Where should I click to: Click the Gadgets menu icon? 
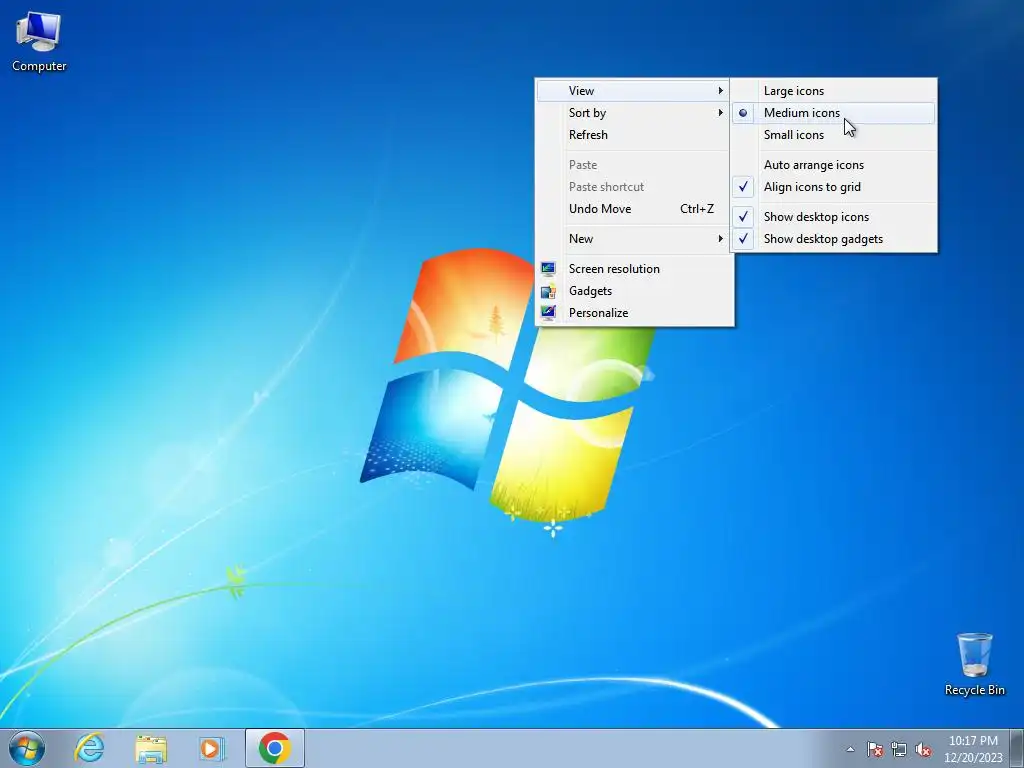[x=548, y=291]
